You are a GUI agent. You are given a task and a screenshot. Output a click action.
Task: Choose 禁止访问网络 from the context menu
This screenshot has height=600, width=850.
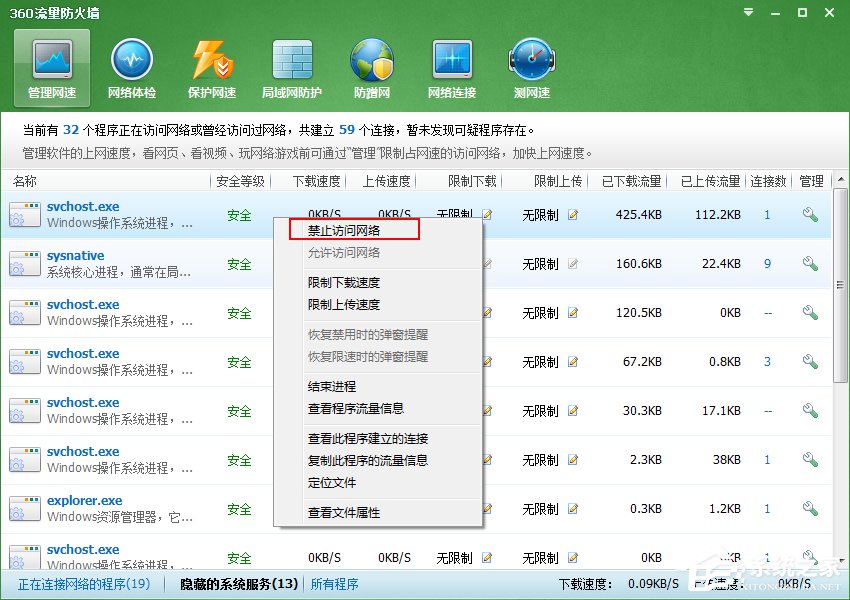344,229
